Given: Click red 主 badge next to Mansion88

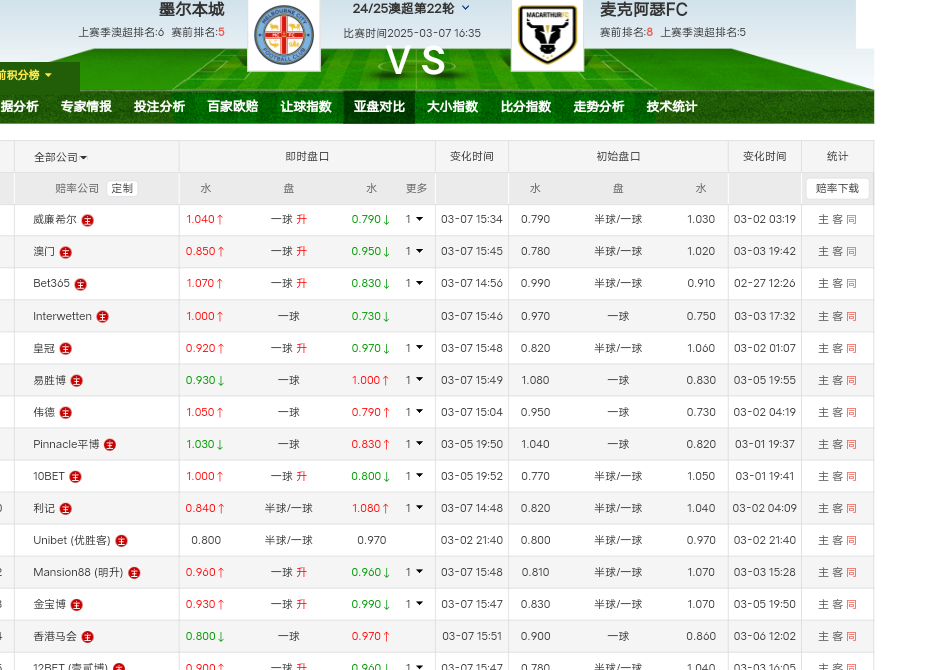Looking at the screenshot, I should pyautogui.click(x=134, y=573).
